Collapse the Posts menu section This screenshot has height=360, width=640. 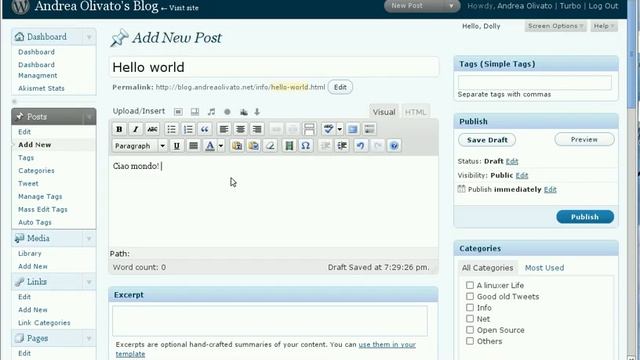point(89,117)
